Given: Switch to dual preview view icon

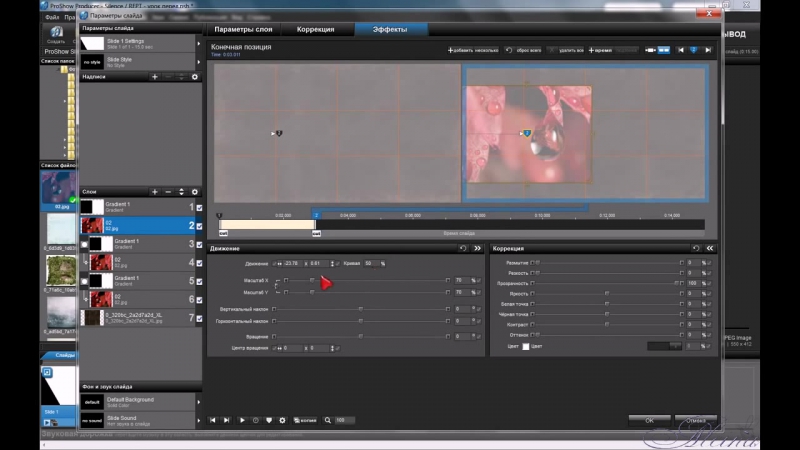Looking at the screenshot, I should 664,50.
